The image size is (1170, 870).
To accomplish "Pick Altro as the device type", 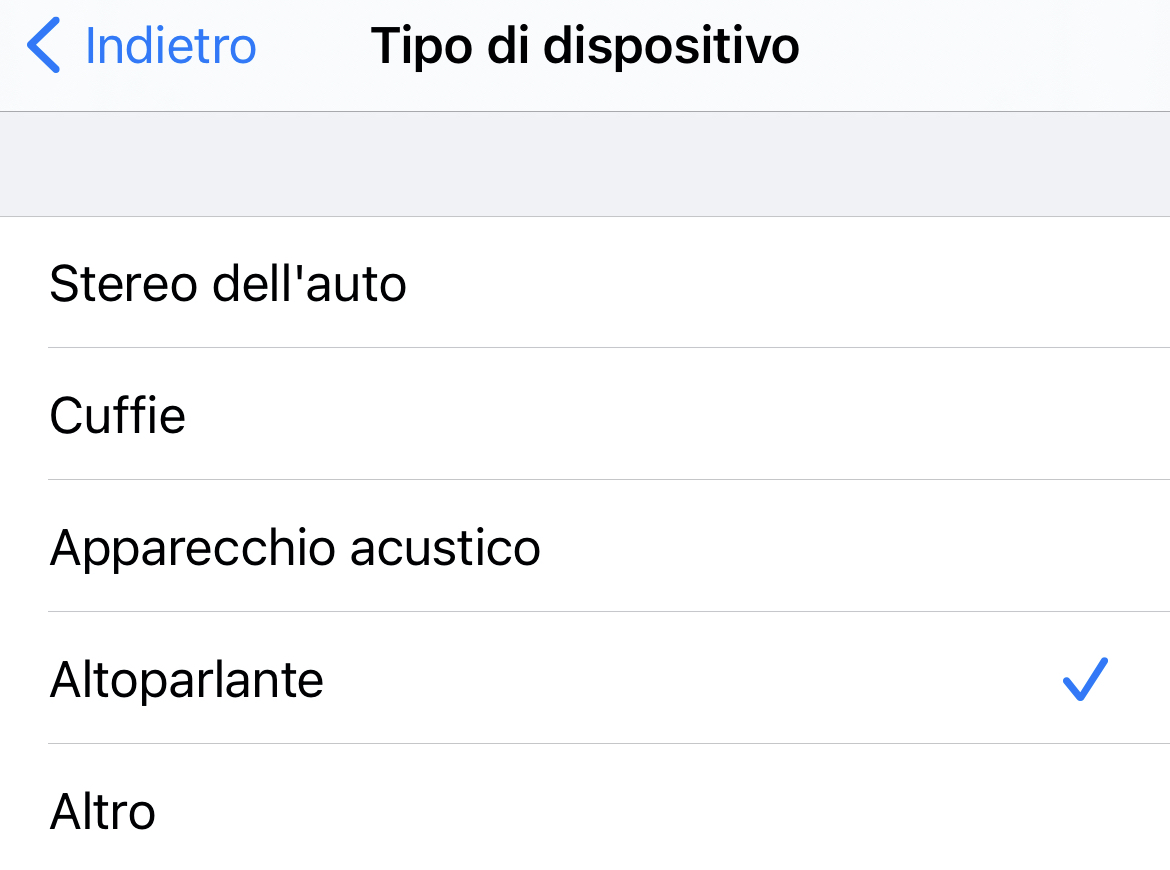I will tap(103, 811).
